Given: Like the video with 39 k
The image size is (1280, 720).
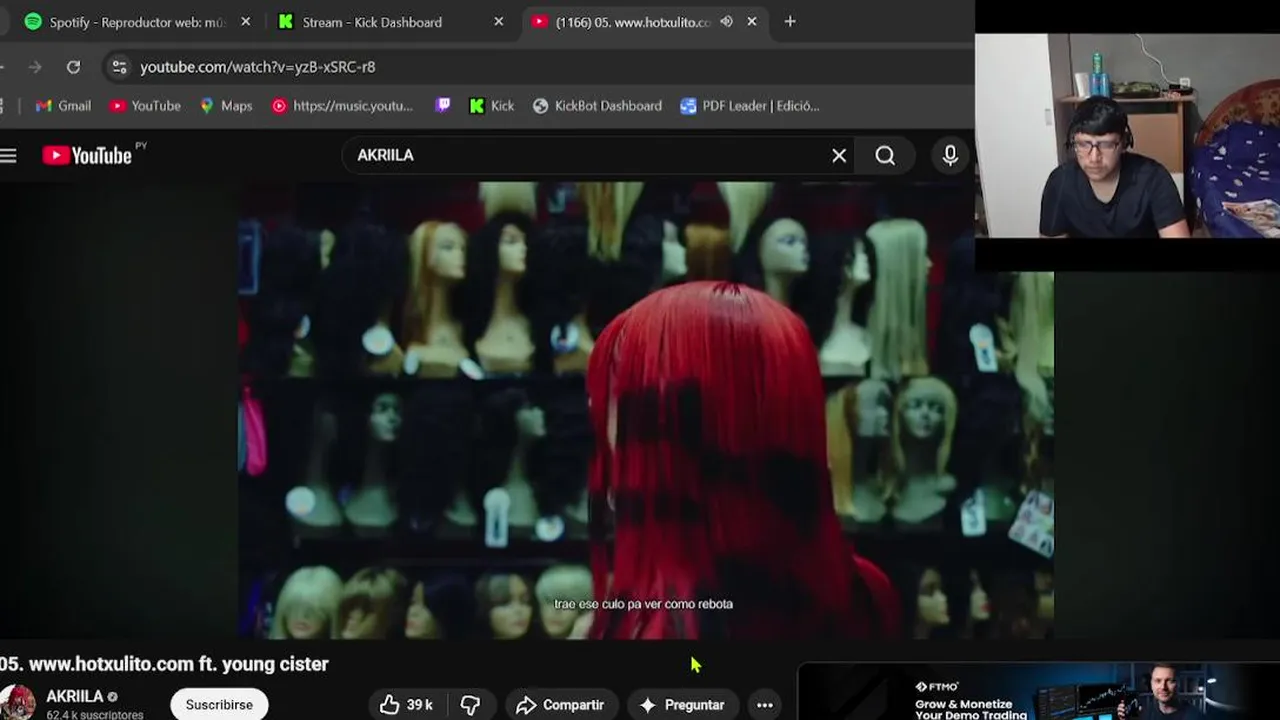Looking at the screenshot, I should [x=406, y=705].
